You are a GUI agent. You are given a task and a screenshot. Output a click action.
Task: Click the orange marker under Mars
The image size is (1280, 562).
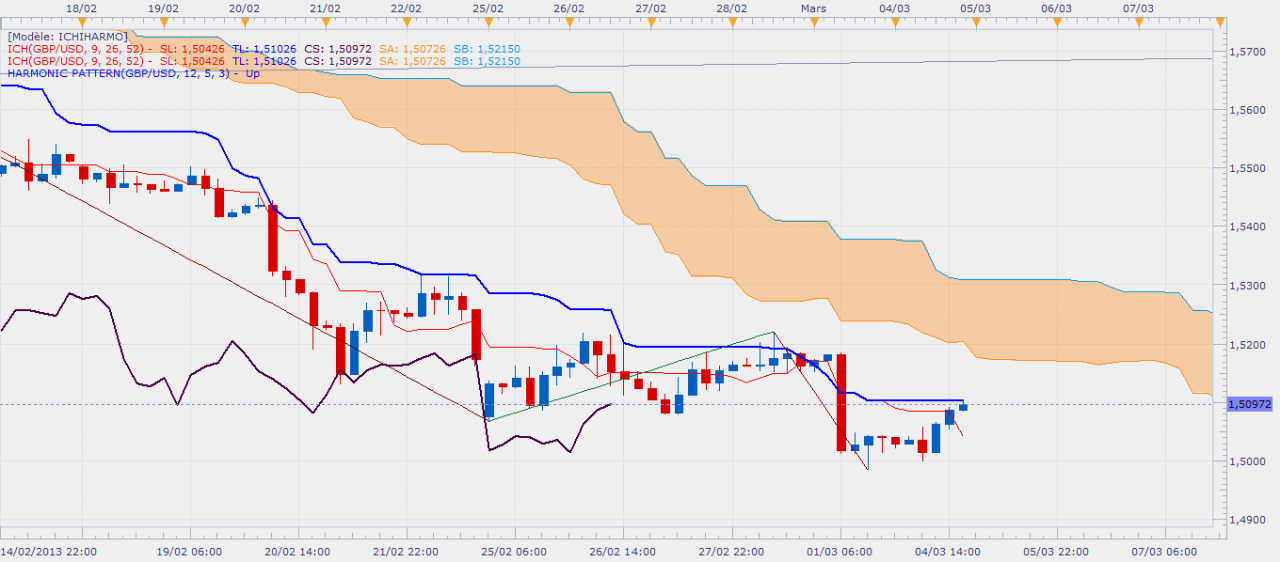(812, 20)
